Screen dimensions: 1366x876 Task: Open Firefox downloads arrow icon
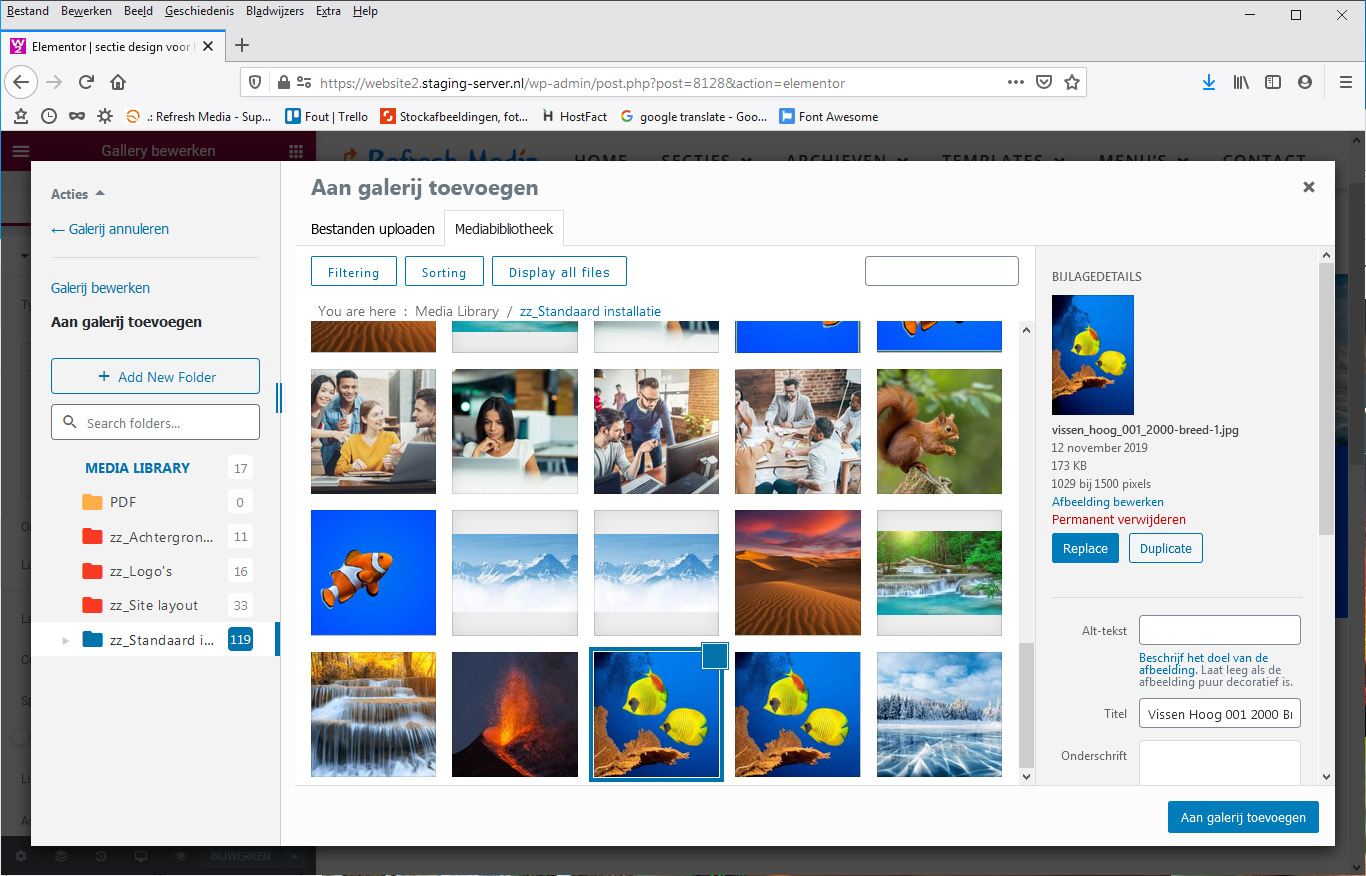[x=1208, y=82]
